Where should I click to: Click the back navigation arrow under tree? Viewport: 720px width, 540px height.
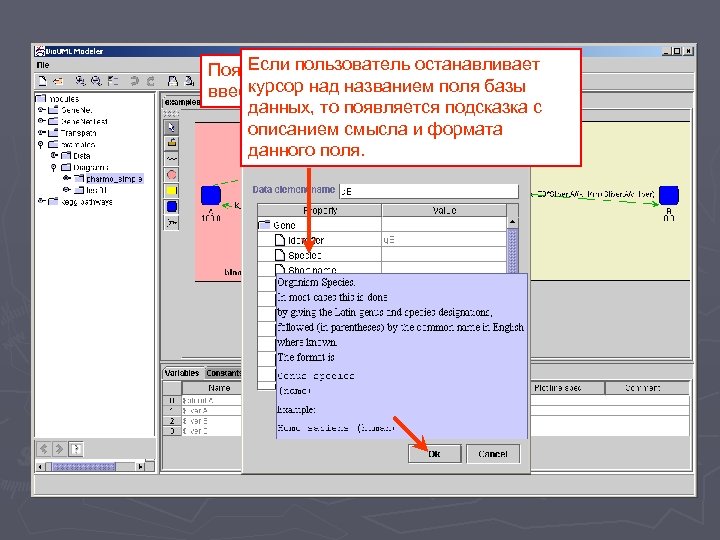[44, 449]
